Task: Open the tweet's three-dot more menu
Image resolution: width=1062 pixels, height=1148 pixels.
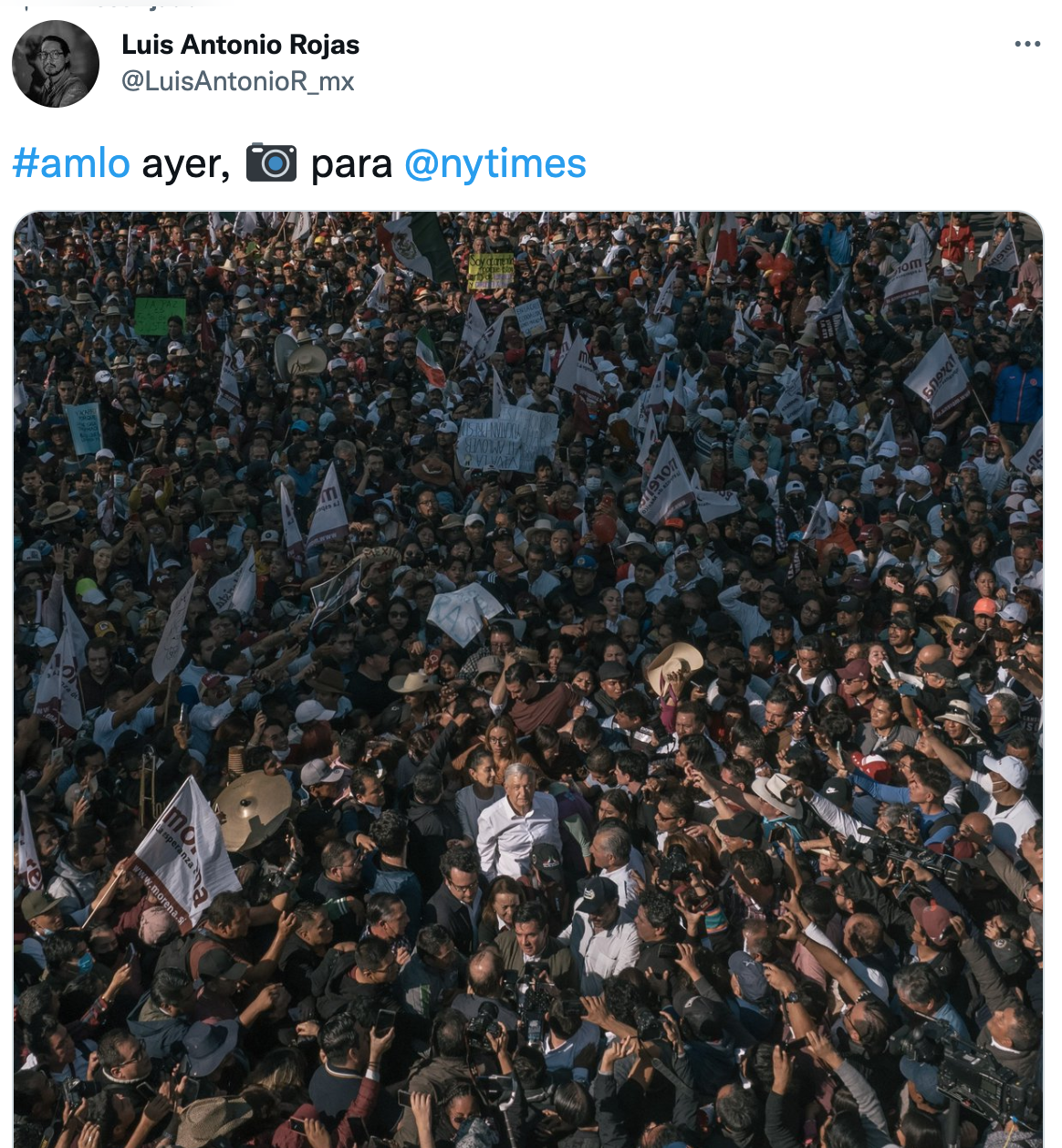Action: (1027, 44)
